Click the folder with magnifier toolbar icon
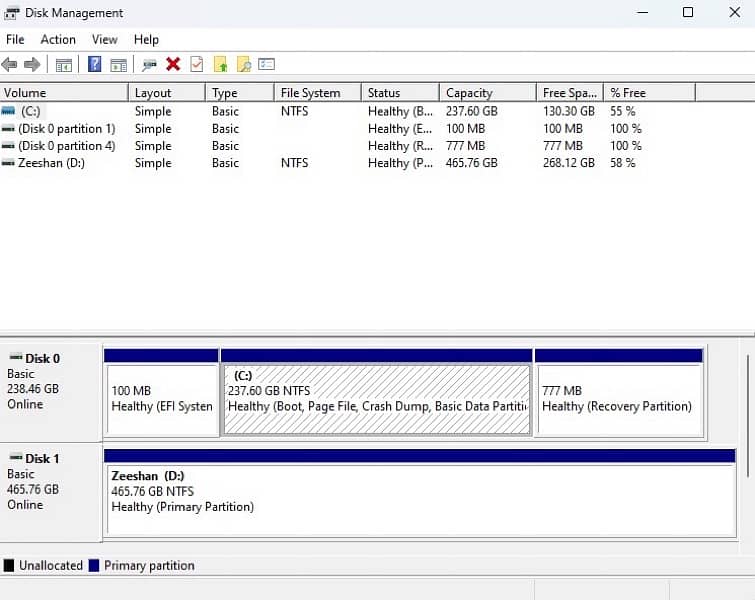Image resolution: width=755 pixels, height=600 pixels. (x=243, y=64)
